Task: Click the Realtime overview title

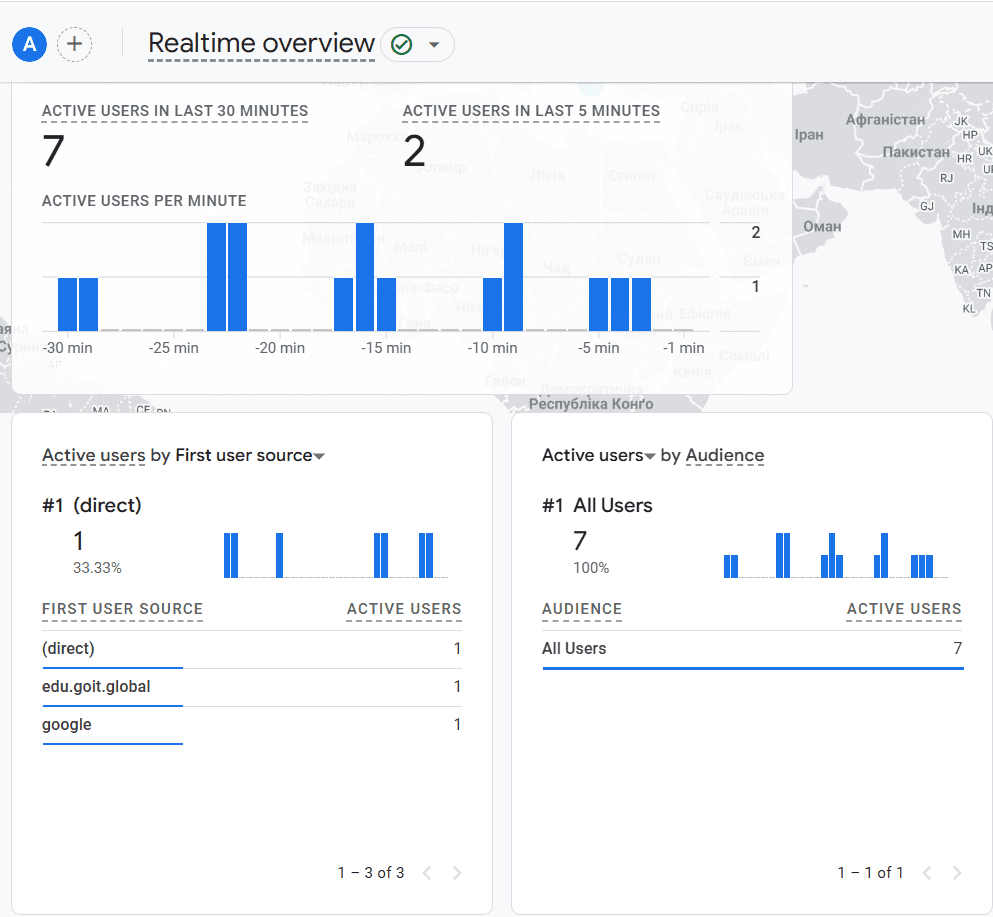Action: pyautogui.click(x=261, y=43)
